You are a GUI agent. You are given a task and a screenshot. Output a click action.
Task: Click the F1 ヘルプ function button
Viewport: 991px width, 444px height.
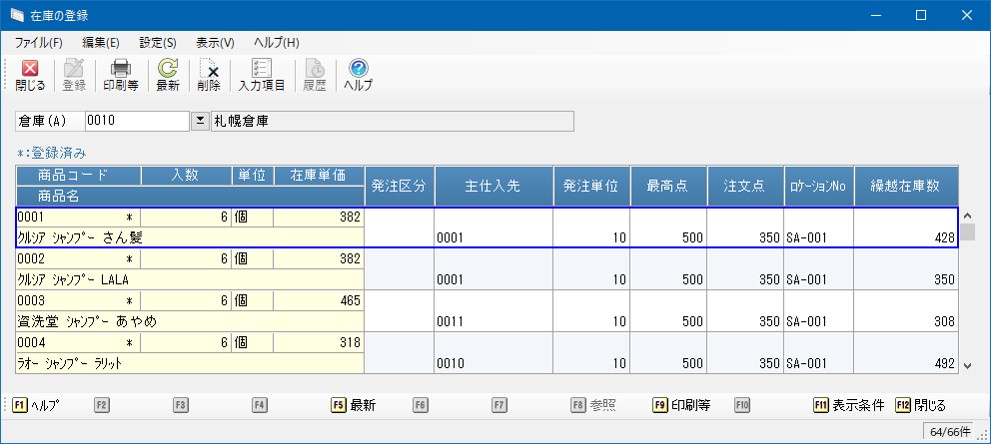(x=36, y=405)
